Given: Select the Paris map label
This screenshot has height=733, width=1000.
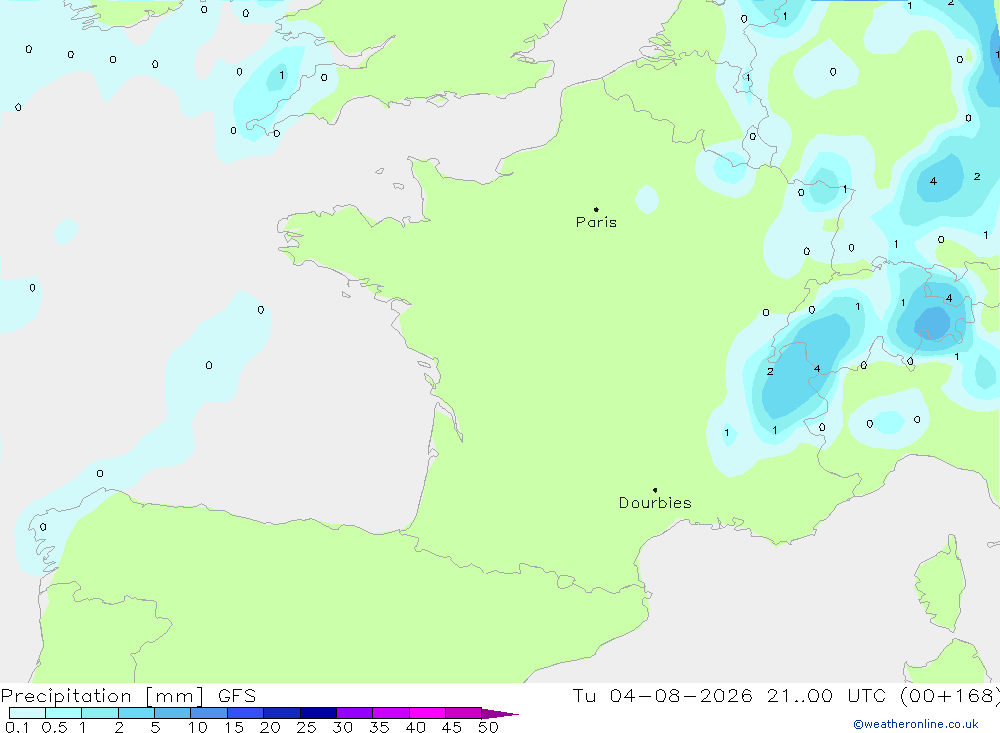Looking at the screenshot, I should tap(596, 222).
